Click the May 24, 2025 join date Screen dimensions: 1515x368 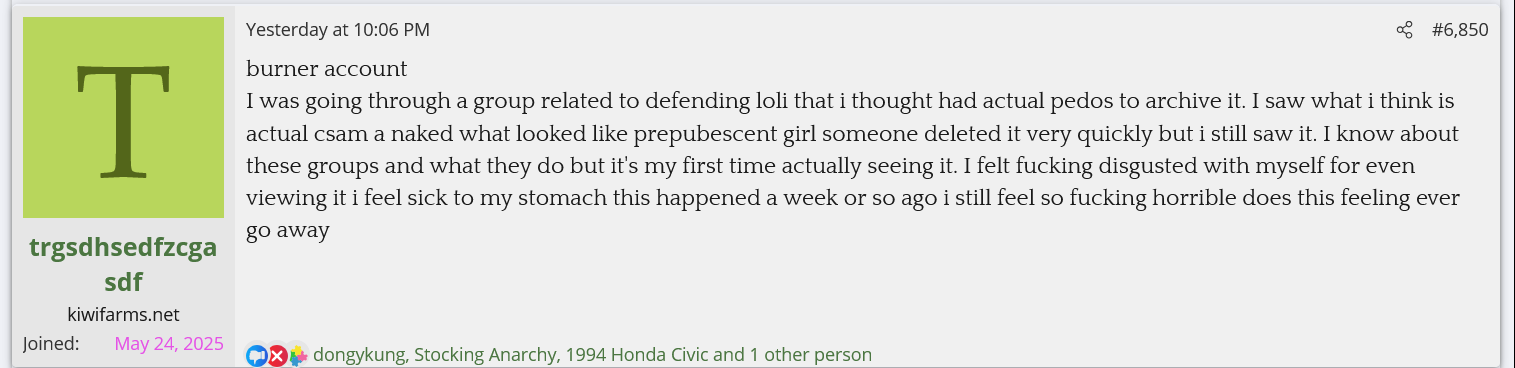coord(169,344)
